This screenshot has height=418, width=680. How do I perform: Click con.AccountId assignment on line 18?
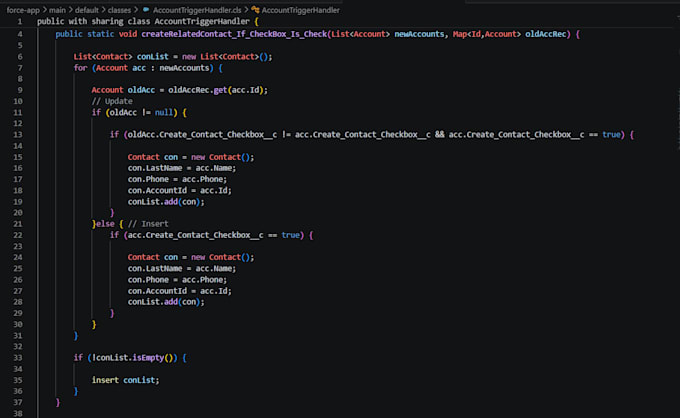(180, 190)
